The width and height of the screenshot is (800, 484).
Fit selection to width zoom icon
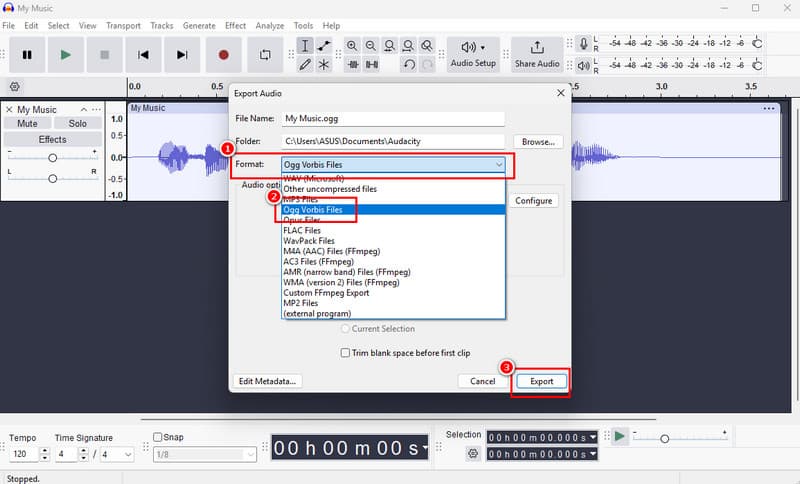click(389, 46)
